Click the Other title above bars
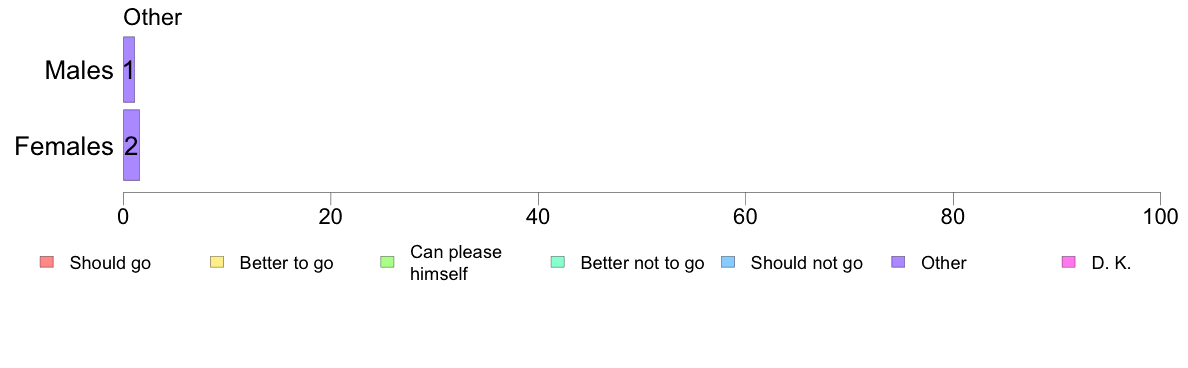This screenshot has height=368, width=1188. (x=152, y=17)
